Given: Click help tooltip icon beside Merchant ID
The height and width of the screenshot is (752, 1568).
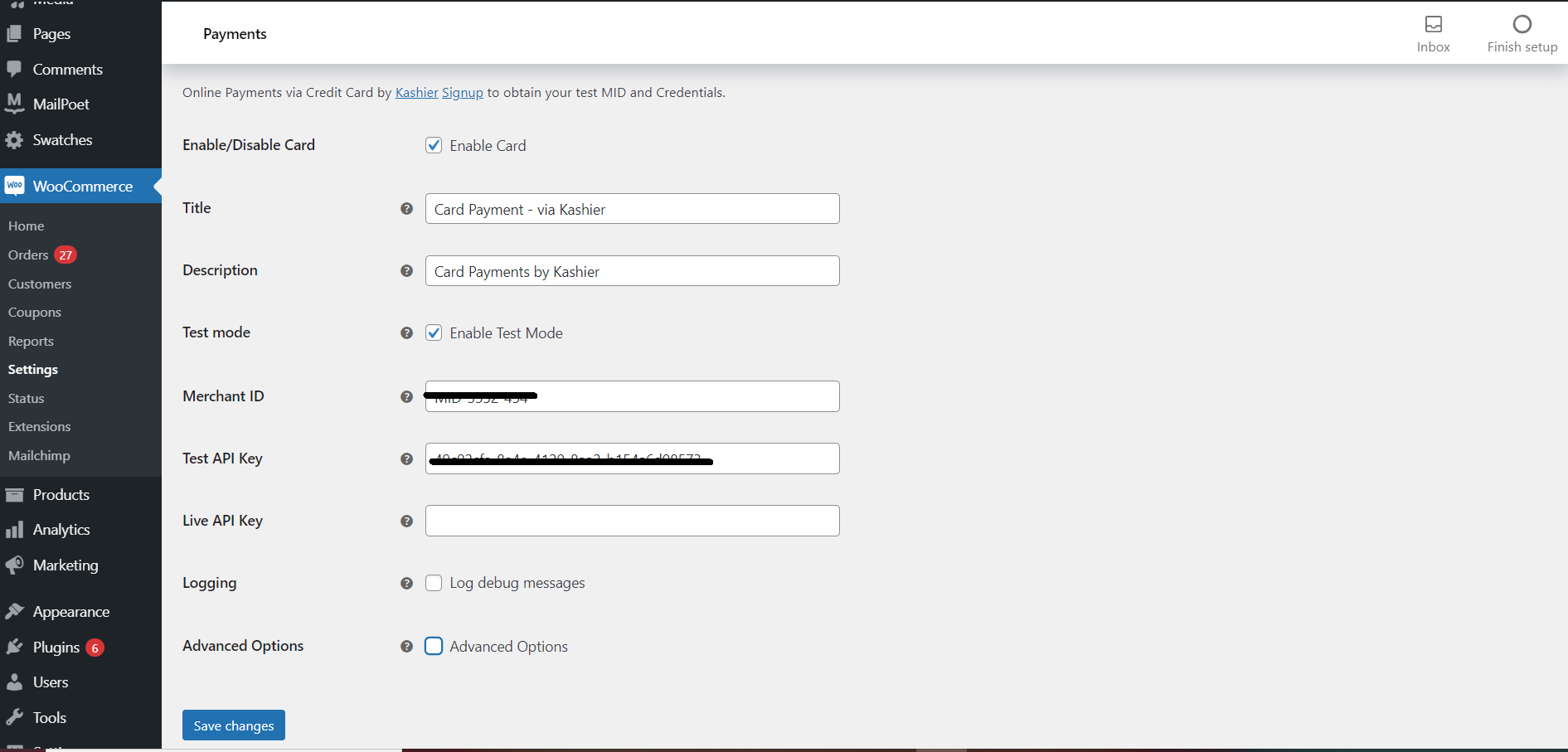Looking at the screenshot, I should [x=406, y=397].
